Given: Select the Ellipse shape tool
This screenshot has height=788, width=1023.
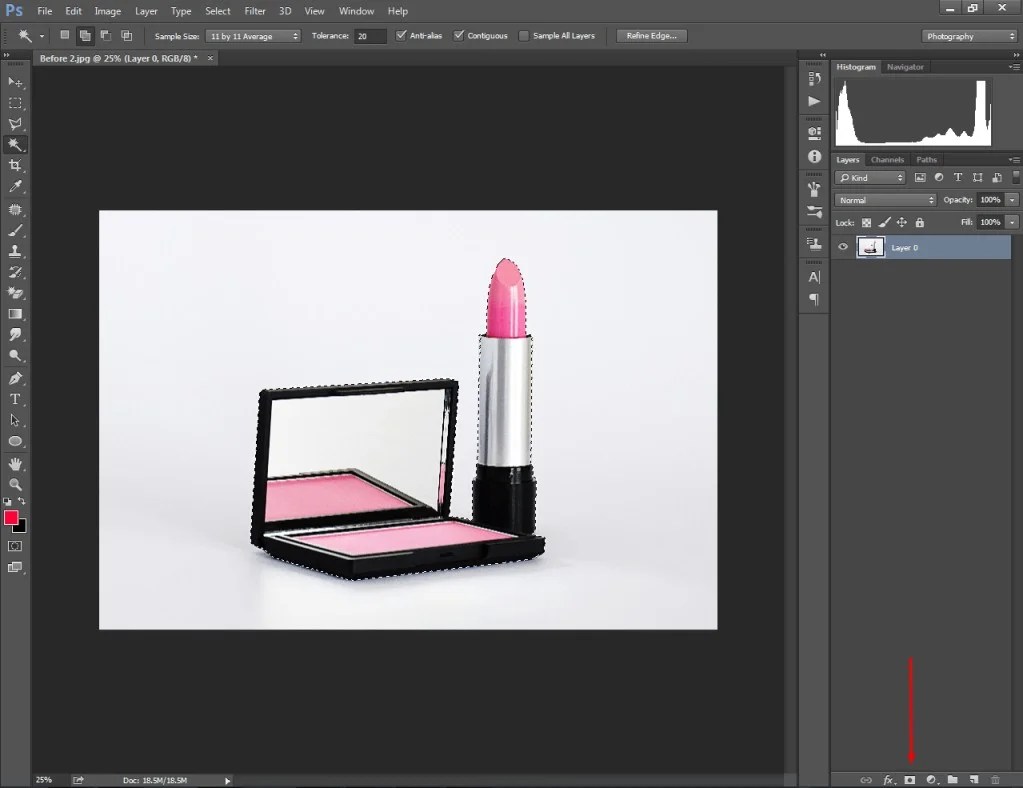Looking at the screenshot, I should coord(15,441).
